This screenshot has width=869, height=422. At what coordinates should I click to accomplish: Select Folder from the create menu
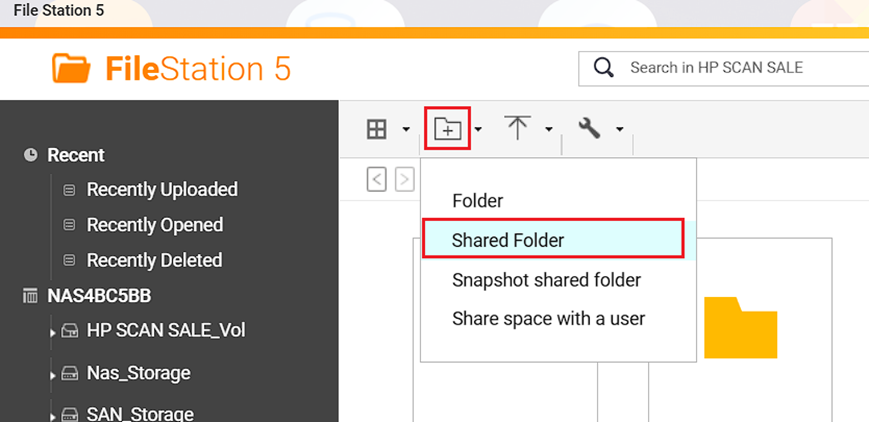pos(477,201)
